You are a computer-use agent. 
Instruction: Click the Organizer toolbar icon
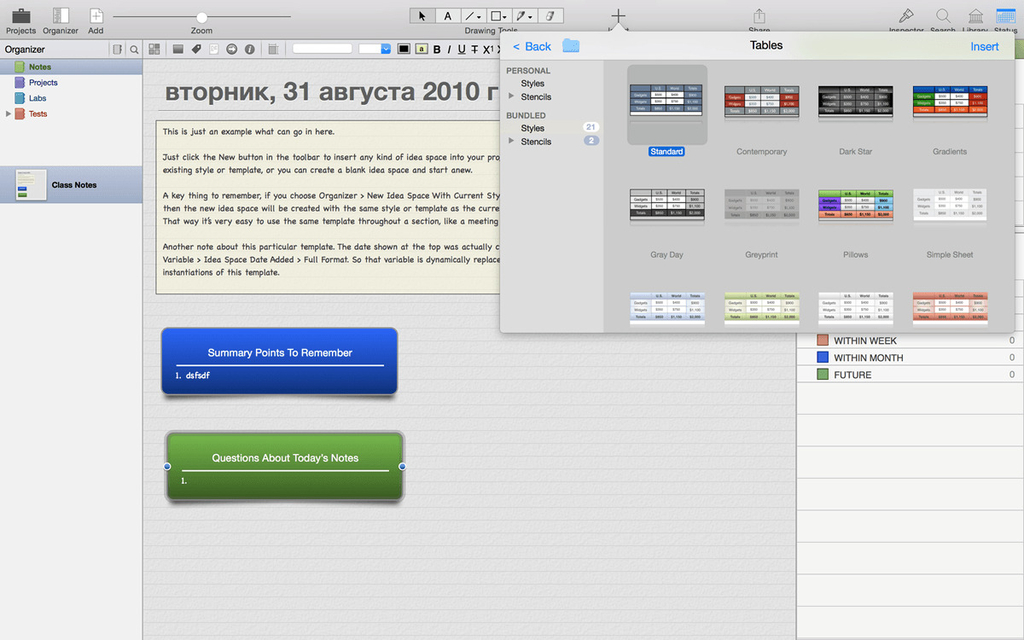pyautogui.click(x=60, y=16)
